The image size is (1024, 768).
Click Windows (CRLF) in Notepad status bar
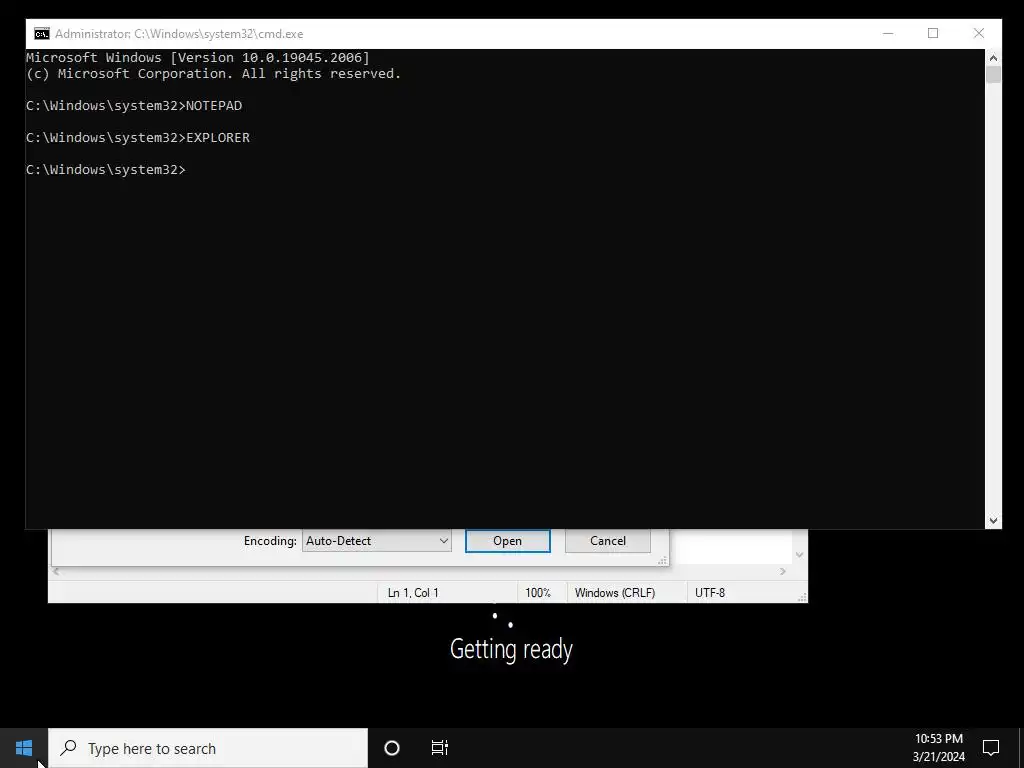click(615, 593)
